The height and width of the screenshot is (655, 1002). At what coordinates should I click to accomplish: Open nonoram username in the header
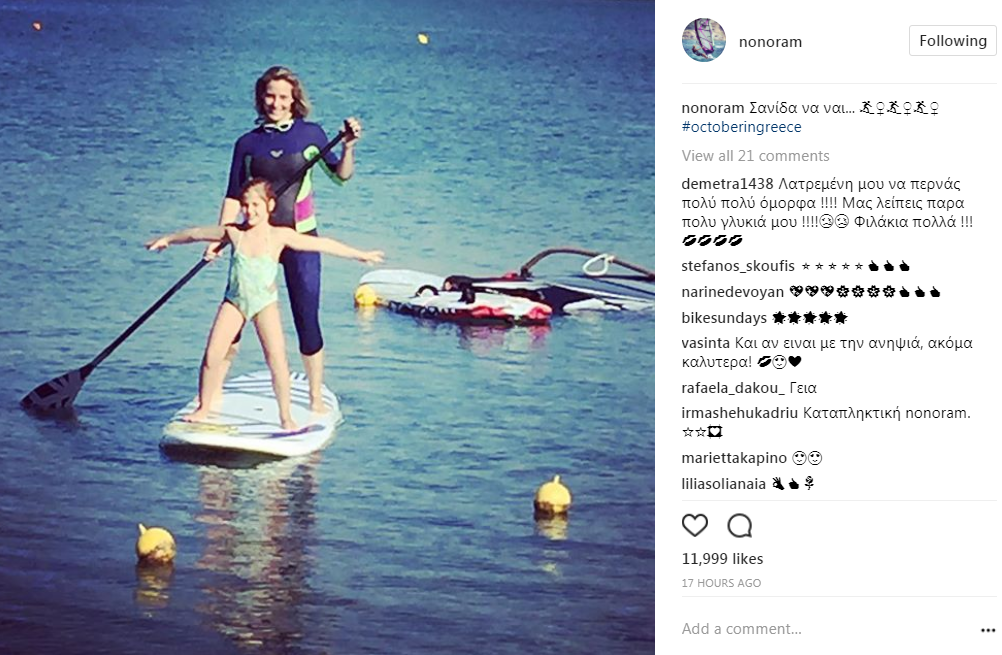(770, 42)
